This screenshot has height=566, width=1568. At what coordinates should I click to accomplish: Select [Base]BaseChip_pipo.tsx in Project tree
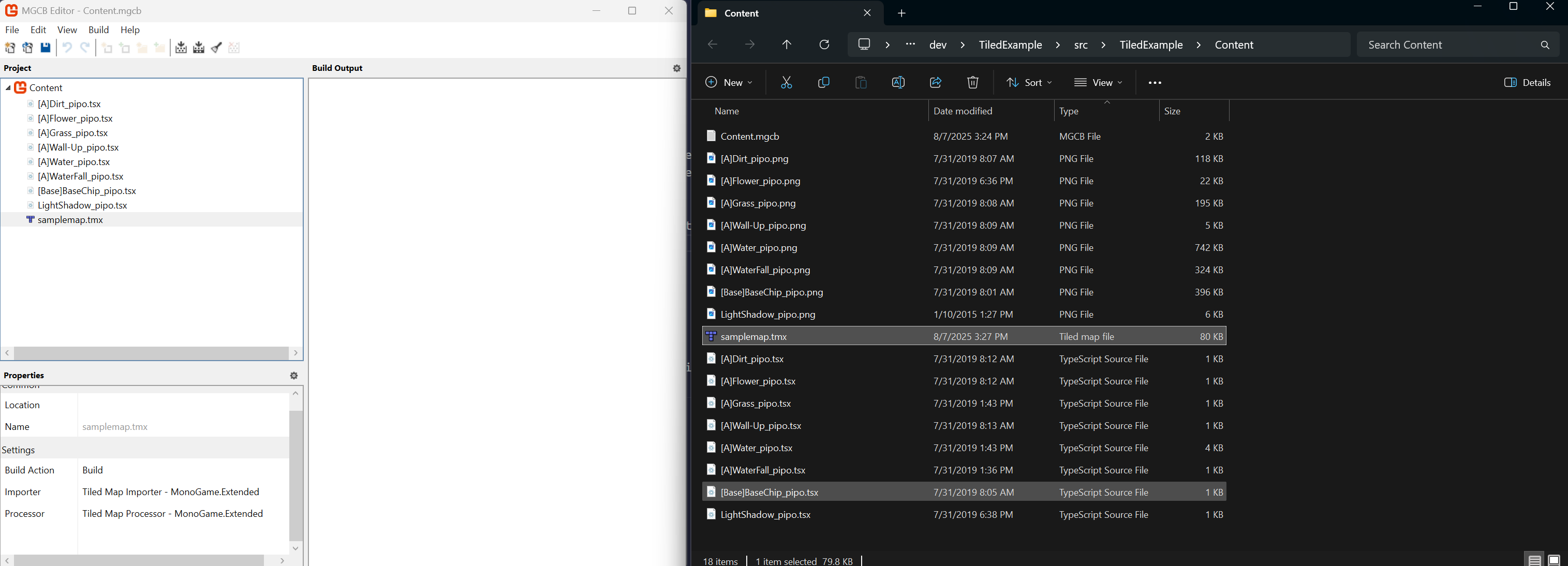pos(87,191)
